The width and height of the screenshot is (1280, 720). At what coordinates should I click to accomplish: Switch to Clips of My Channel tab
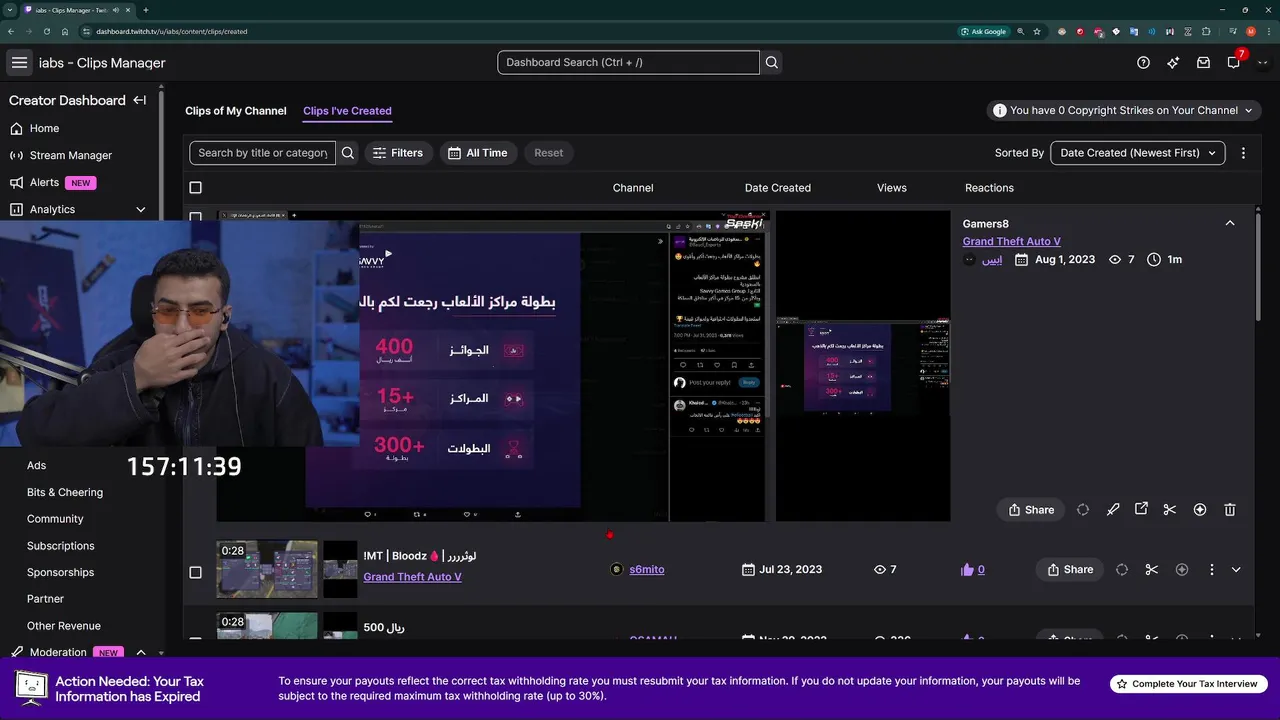pos(236,111)
